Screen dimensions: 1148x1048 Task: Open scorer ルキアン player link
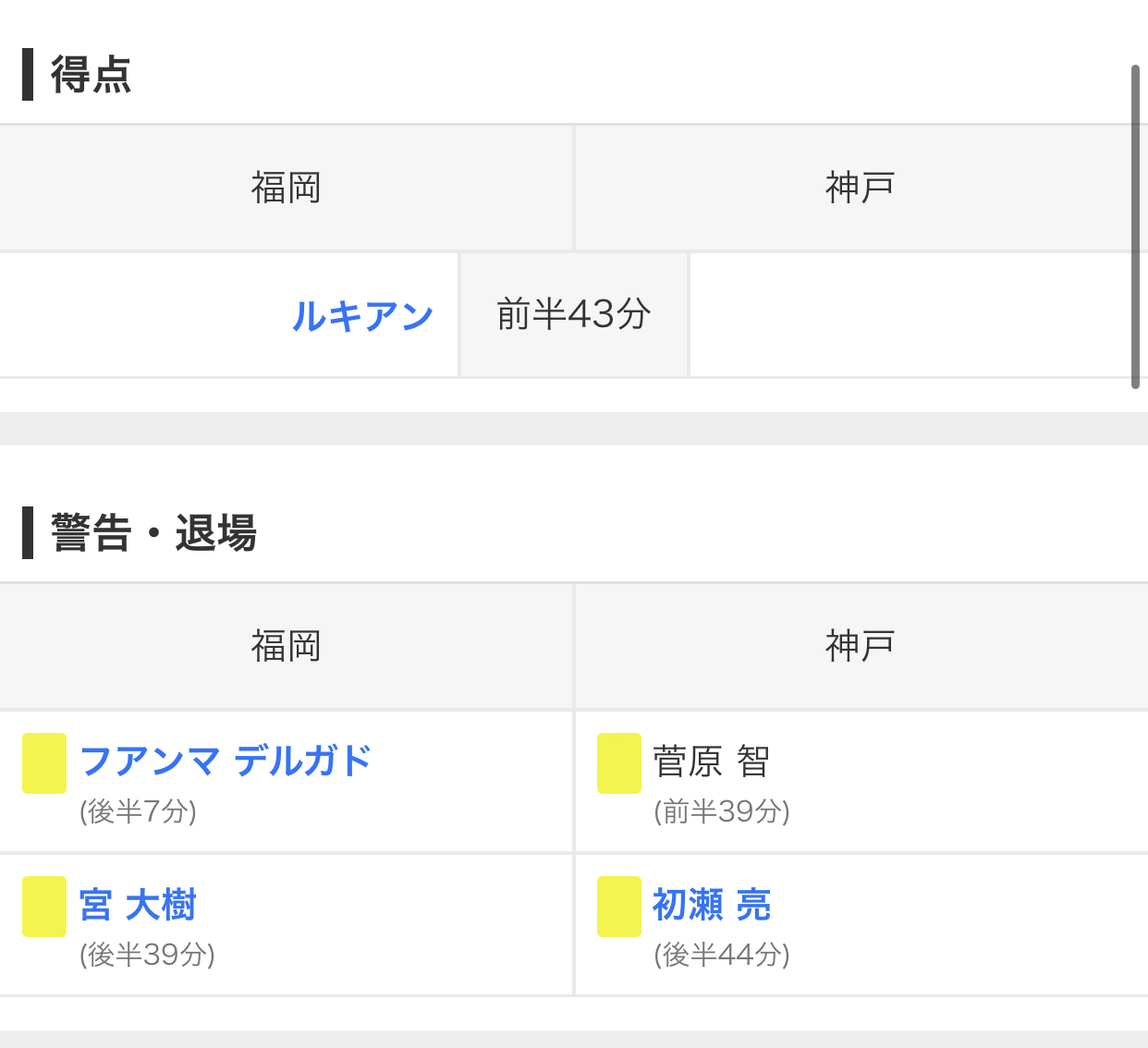pos(362,316)
